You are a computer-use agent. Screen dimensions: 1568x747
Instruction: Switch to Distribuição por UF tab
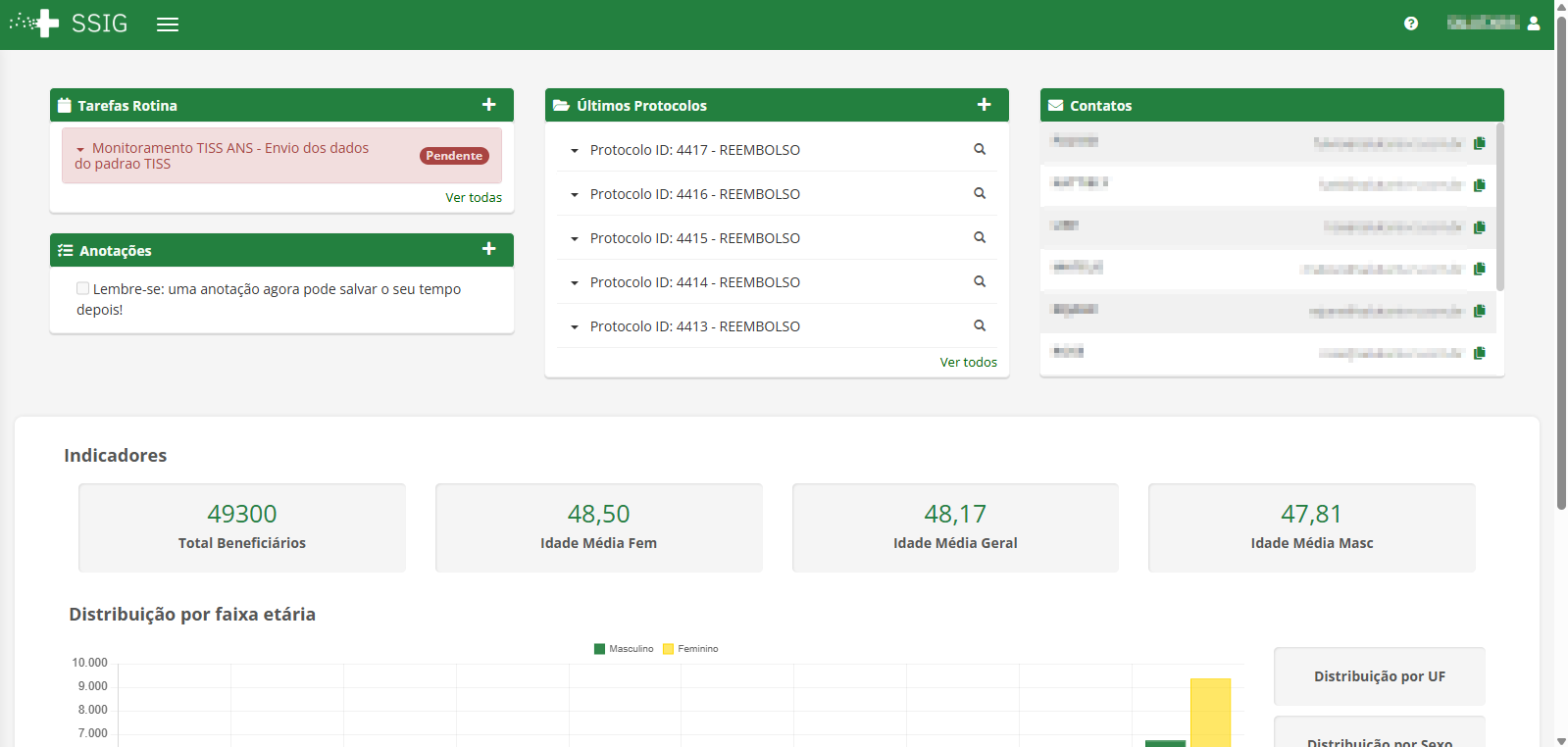click(x=1379, y=676)
